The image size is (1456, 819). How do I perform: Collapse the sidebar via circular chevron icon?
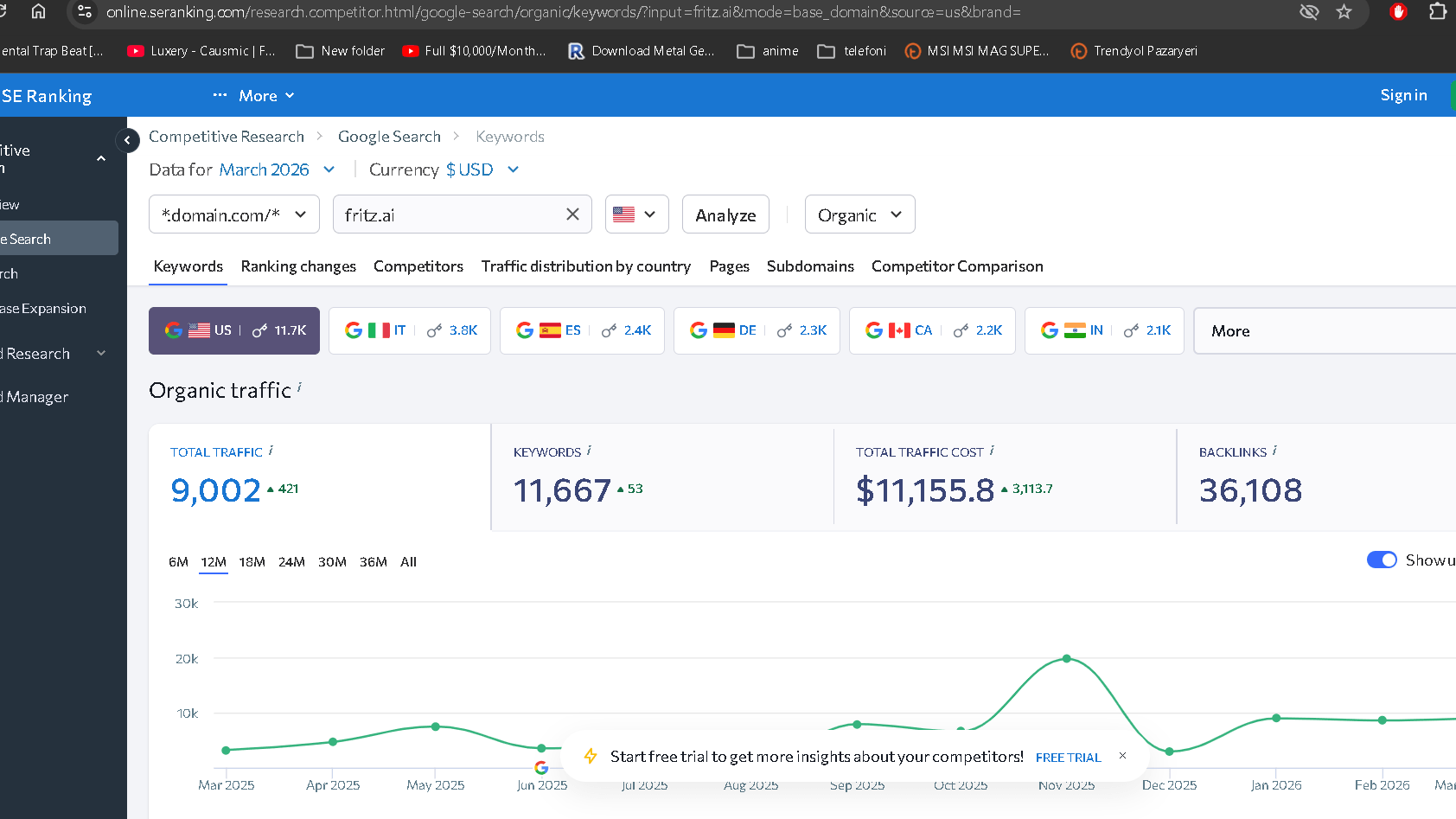pyautogui.click(x=127, y=139)
